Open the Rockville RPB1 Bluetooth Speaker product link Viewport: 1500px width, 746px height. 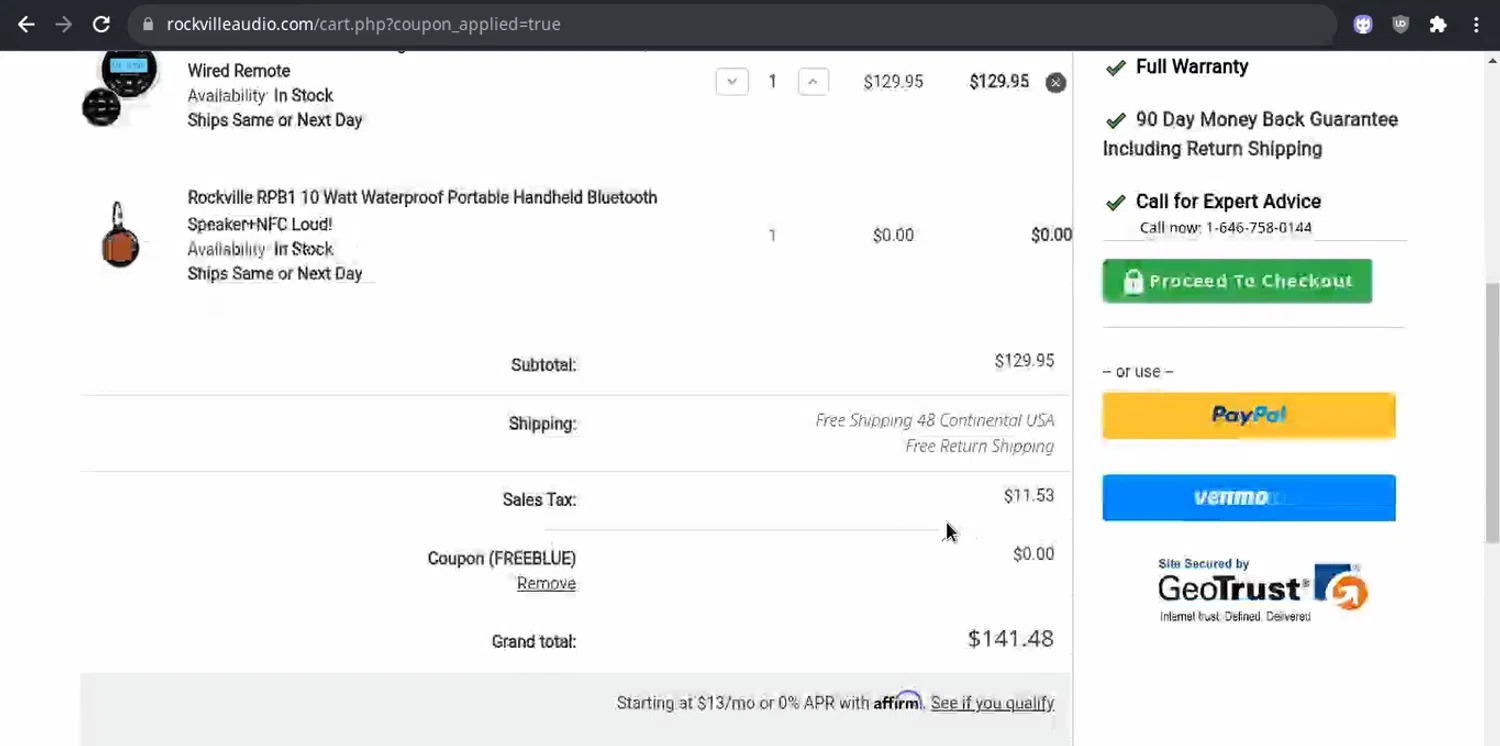point(422,210)
